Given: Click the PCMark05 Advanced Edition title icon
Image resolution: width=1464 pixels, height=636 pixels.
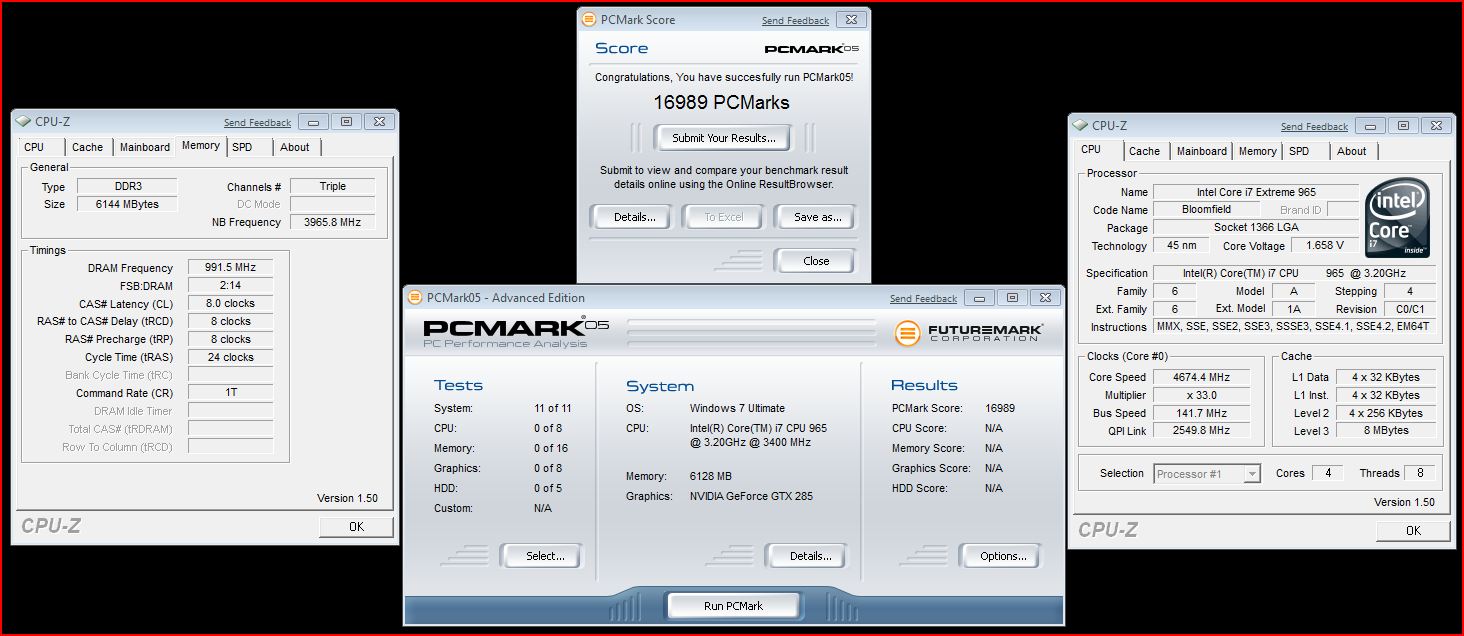Looking at the screenshot, I should tap(416, 297).
